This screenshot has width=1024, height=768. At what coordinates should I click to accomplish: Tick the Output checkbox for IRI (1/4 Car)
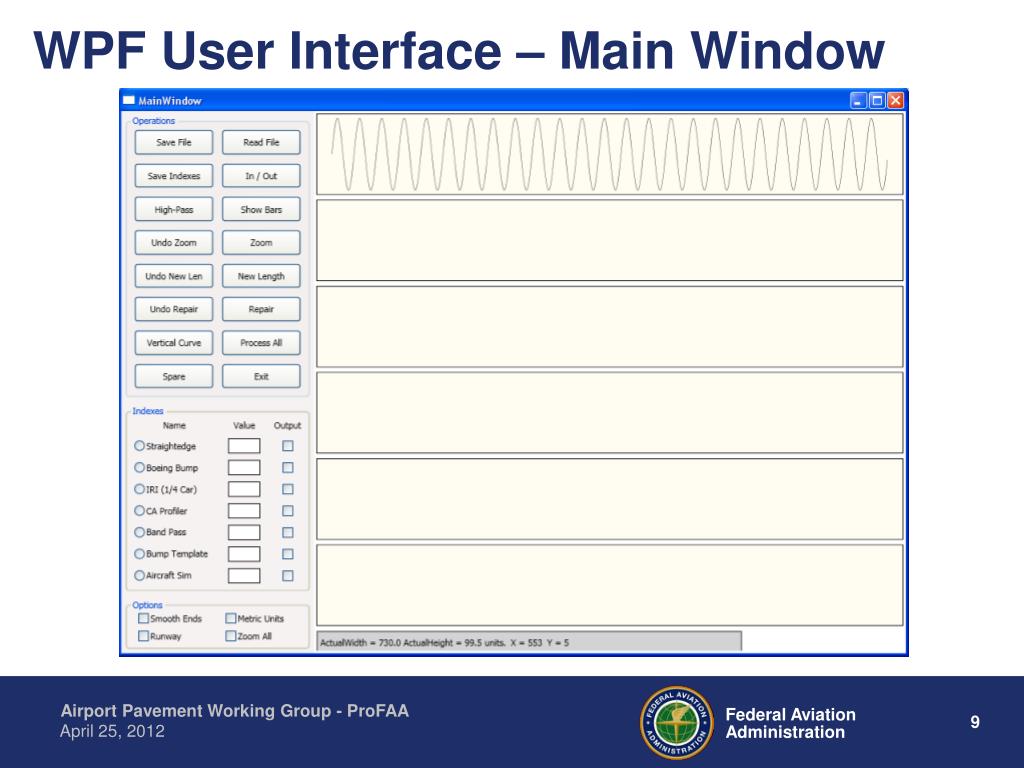pos(288,490)
